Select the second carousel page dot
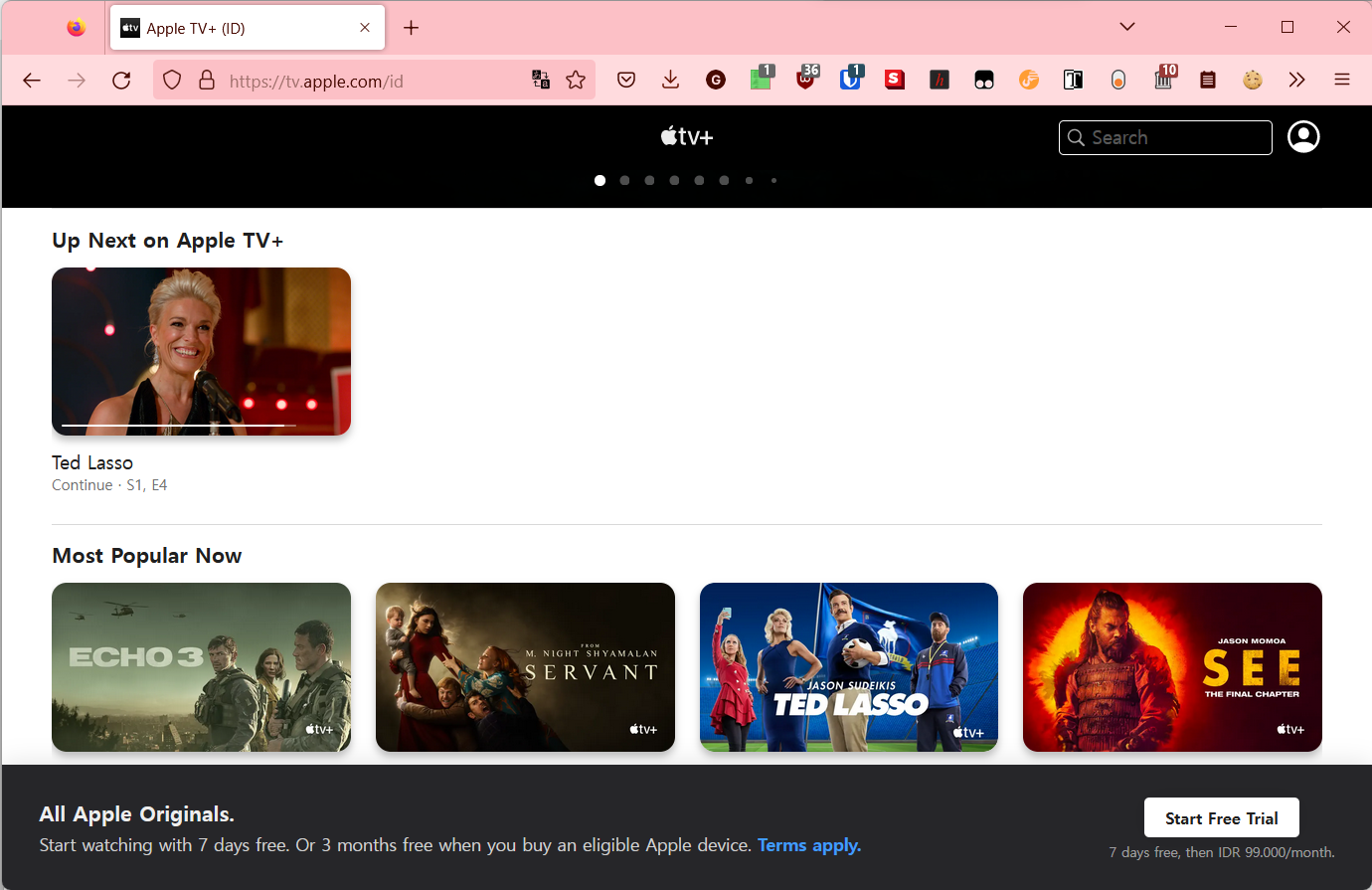The width and height of the screenshot is (1372, 890). [x=624, y=180]
